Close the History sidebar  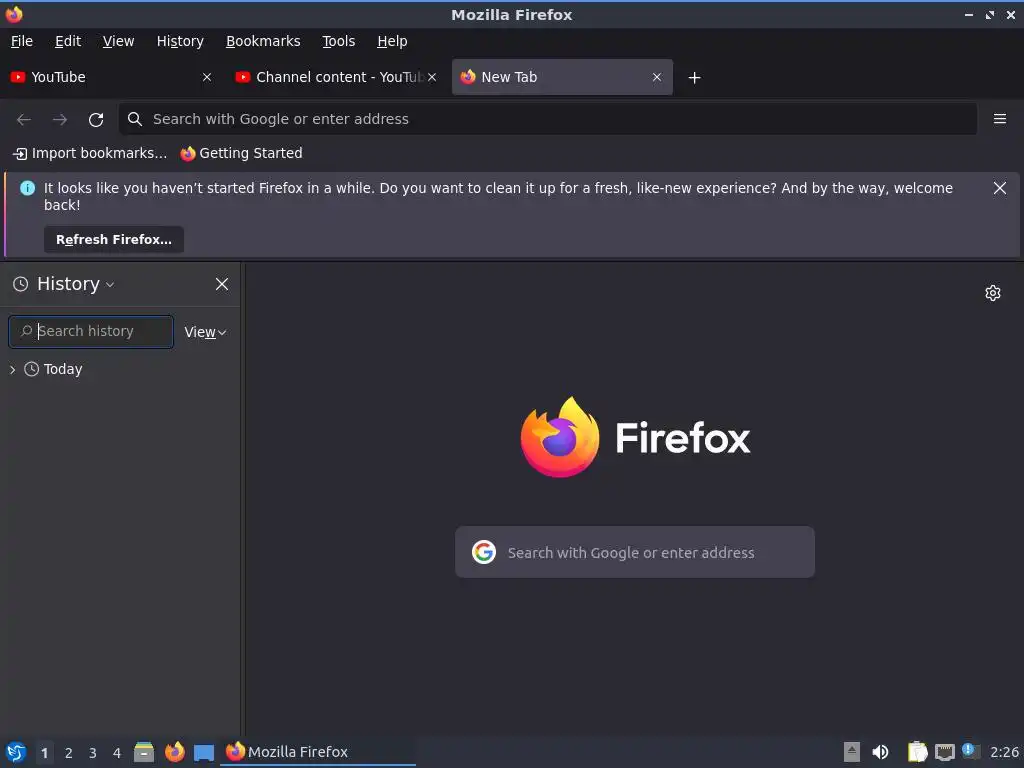[222, 284]
